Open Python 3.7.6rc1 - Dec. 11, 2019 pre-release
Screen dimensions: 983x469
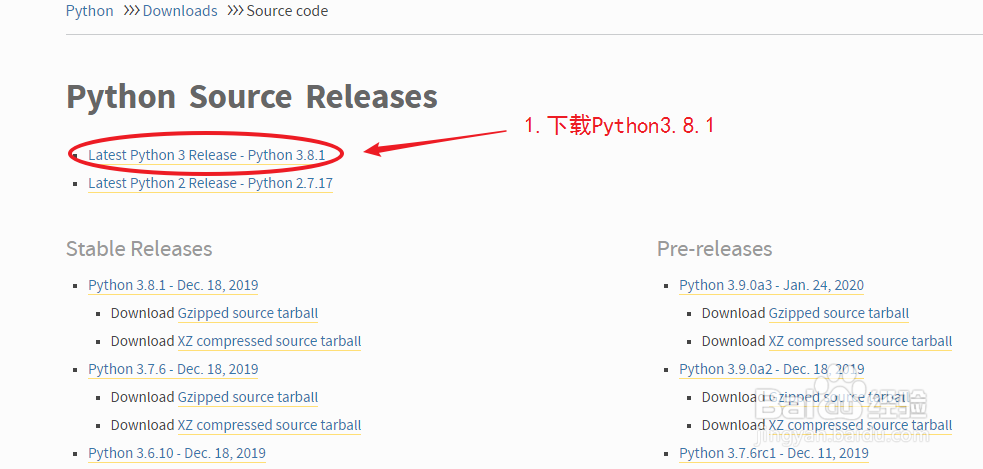[773, 453]
